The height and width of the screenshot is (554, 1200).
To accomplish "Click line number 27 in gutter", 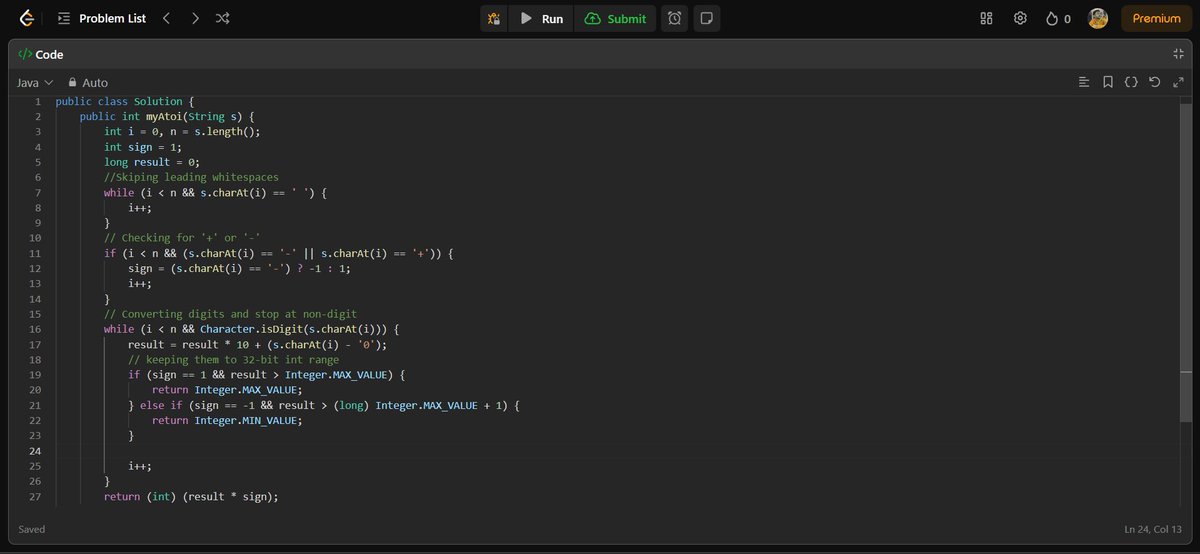I will click(35, 496).
